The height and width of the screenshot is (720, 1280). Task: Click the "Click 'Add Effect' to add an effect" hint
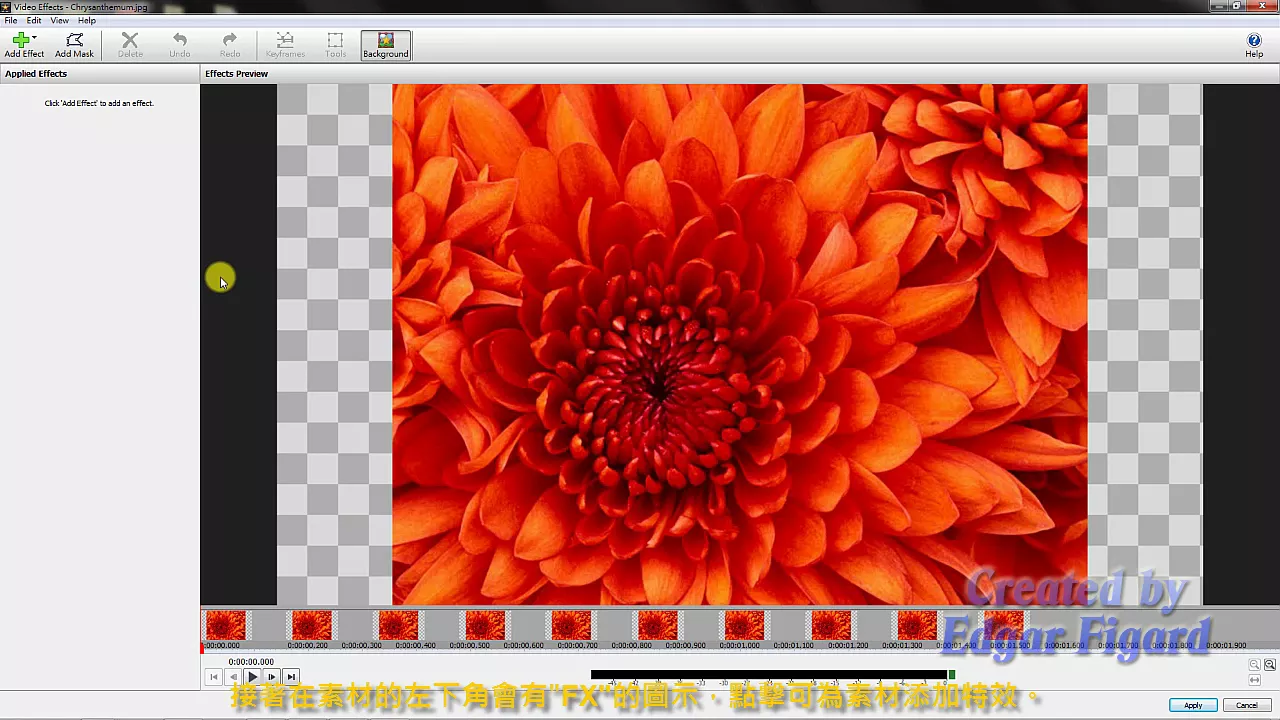[99, 103]
